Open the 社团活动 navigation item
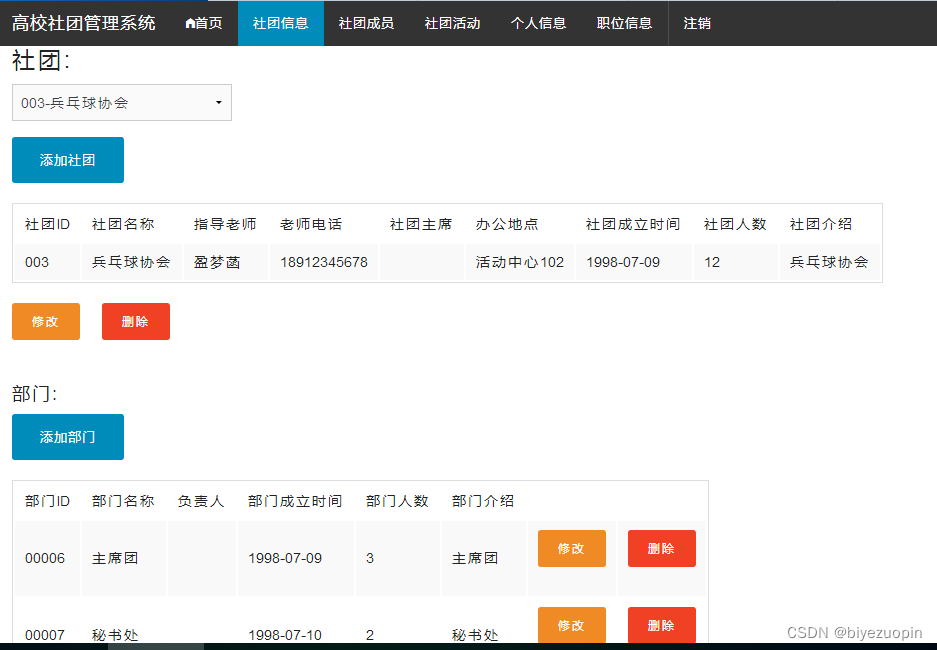The image size is (937, 650). pos(452,23)
